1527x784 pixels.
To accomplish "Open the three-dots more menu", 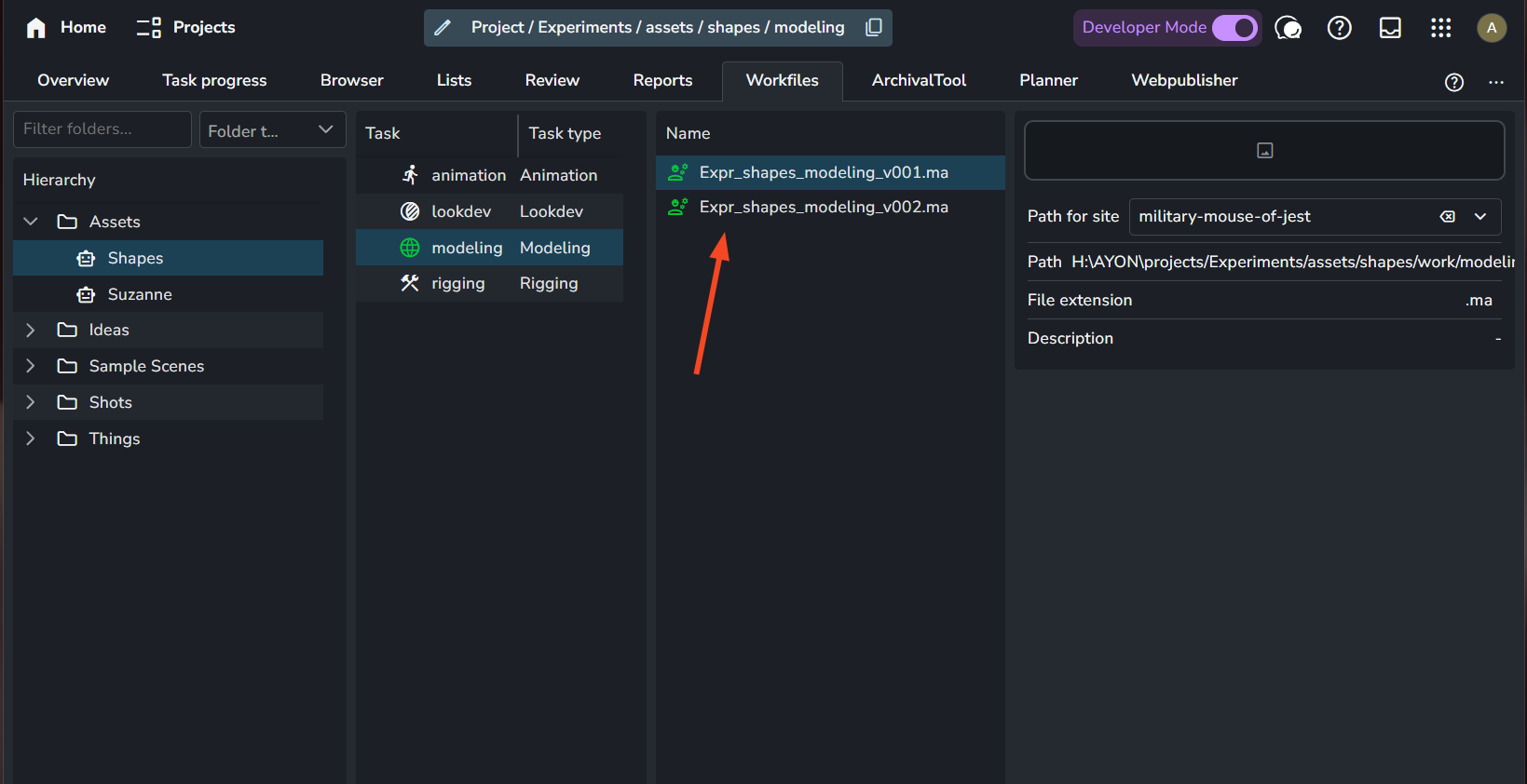I will pyautogui.click(x=1496, y=82).
